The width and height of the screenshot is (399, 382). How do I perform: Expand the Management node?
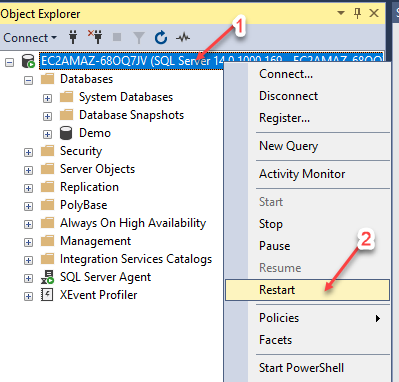click(29, 242)
